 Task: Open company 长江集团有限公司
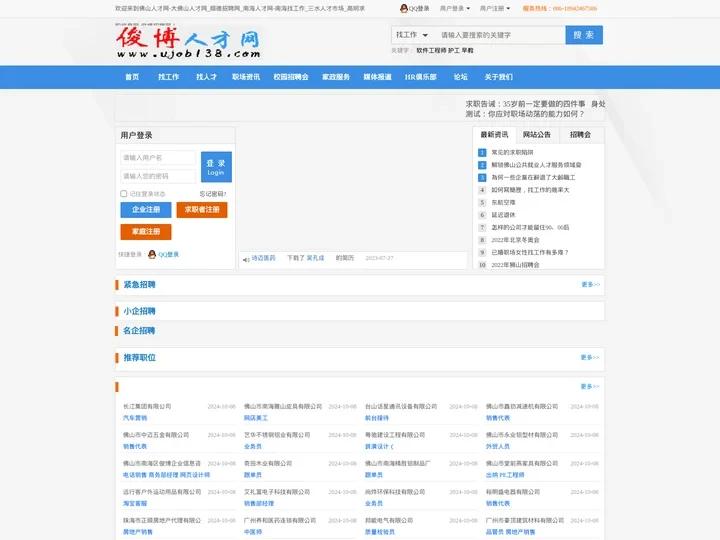click(147, 406)
